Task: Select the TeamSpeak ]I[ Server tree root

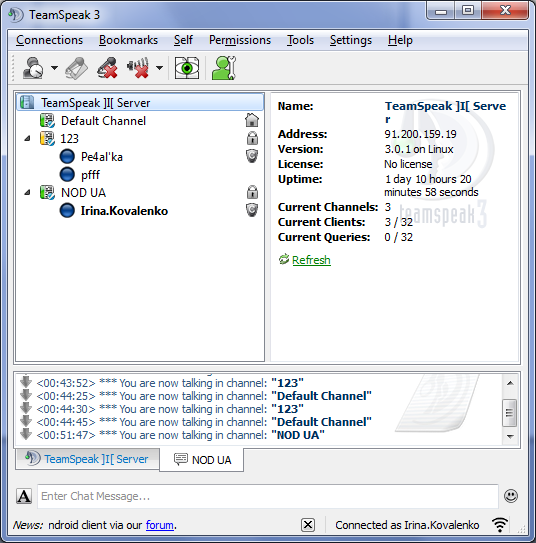Action: point(140,103)
